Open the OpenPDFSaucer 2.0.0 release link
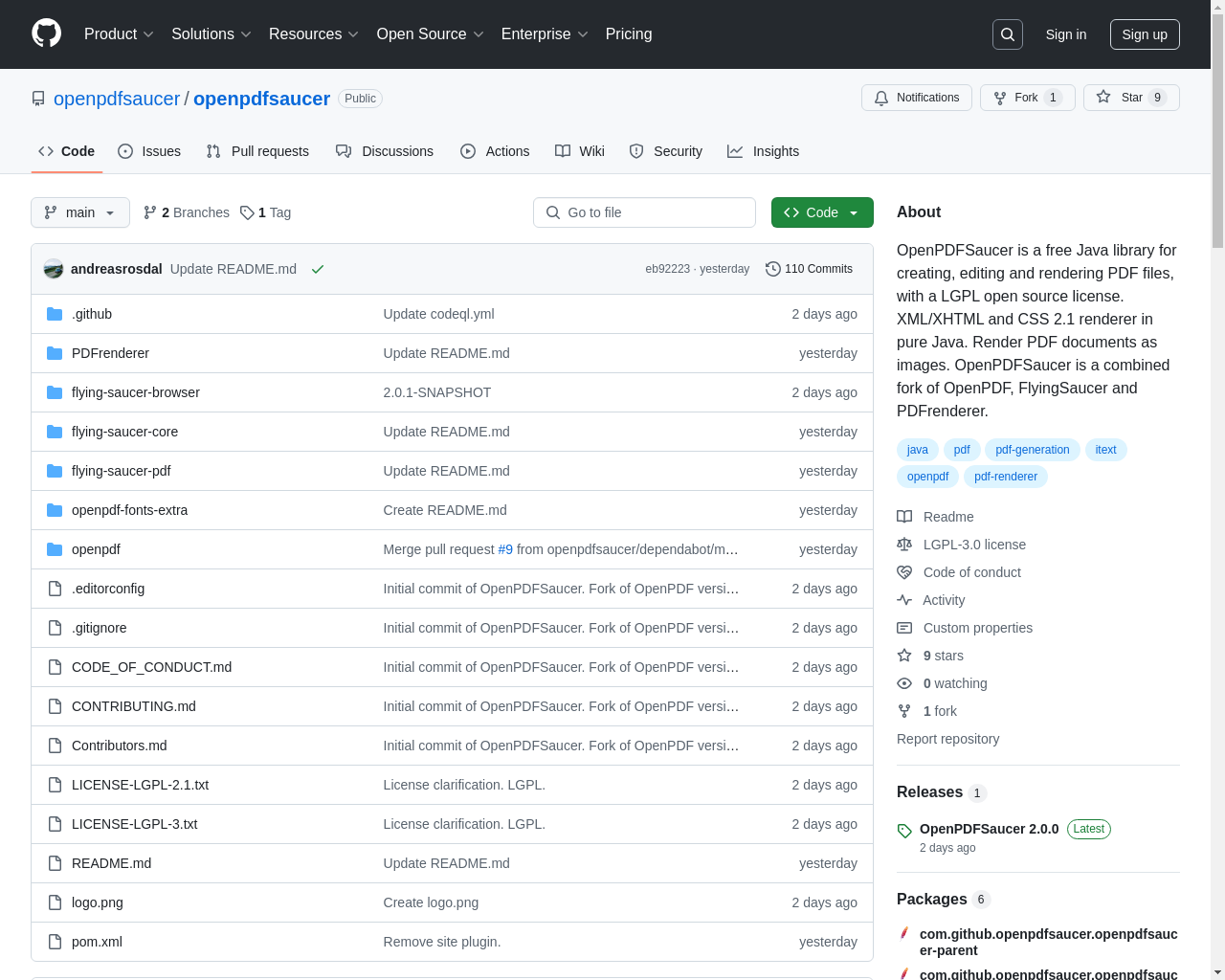 (990, 829)
